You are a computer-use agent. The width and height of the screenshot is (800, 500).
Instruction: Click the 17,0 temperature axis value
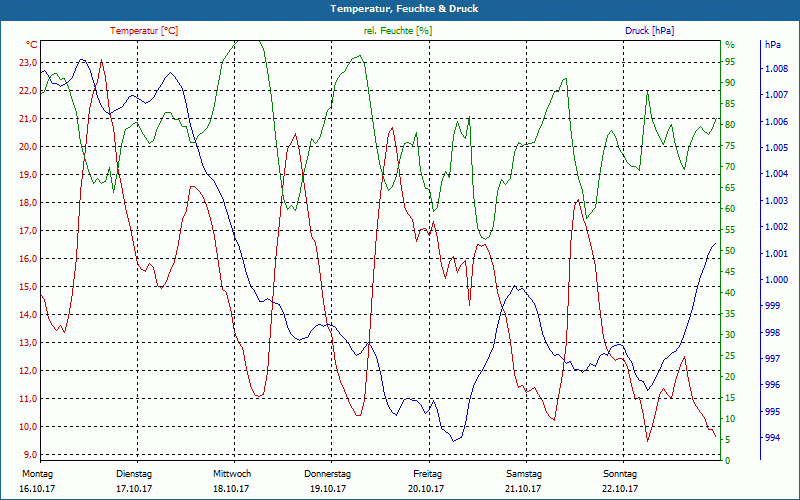tap(28, 231)
